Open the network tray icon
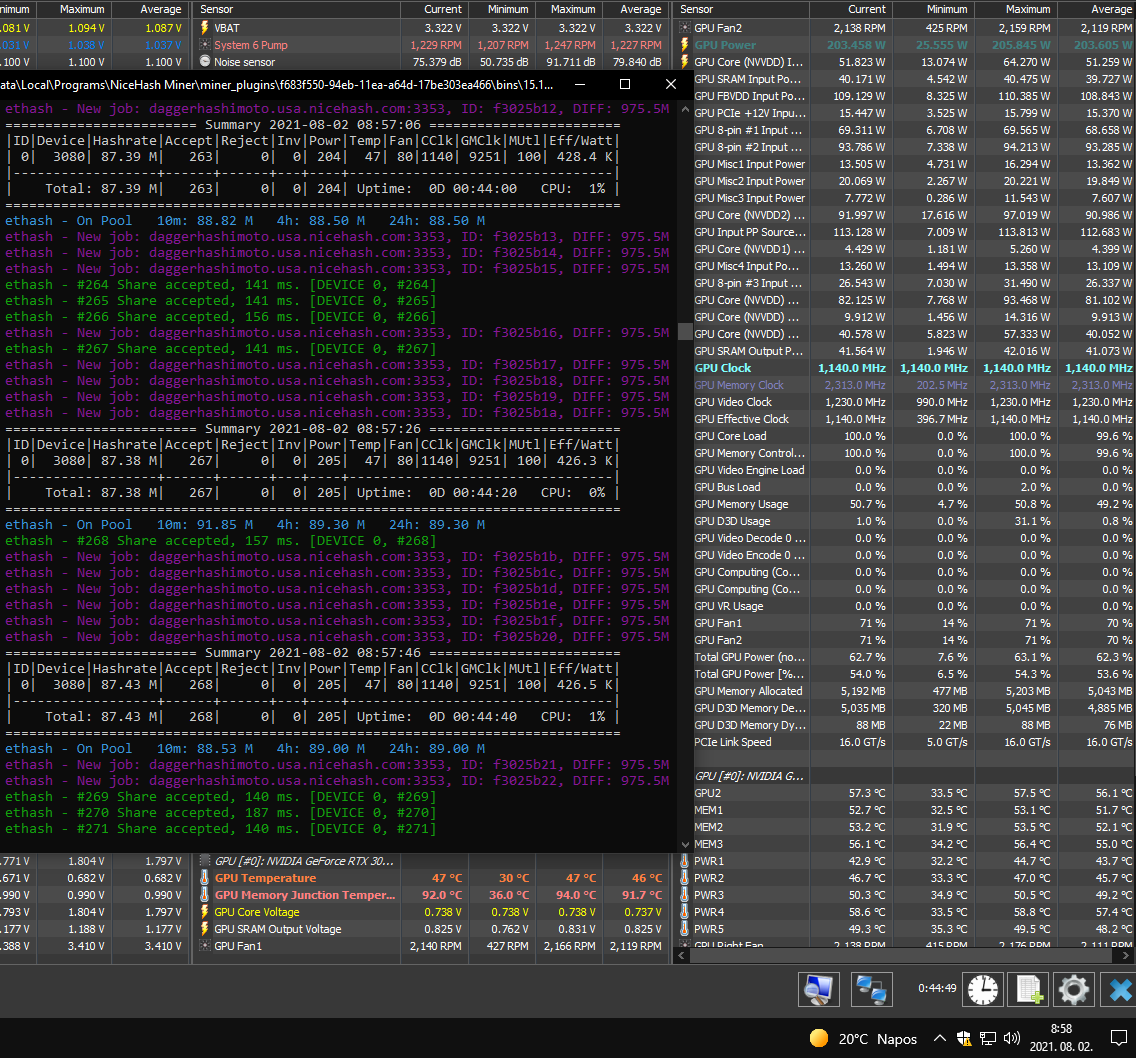The width and height of the screenshot is (1136, 1058). click(988, 1038)
